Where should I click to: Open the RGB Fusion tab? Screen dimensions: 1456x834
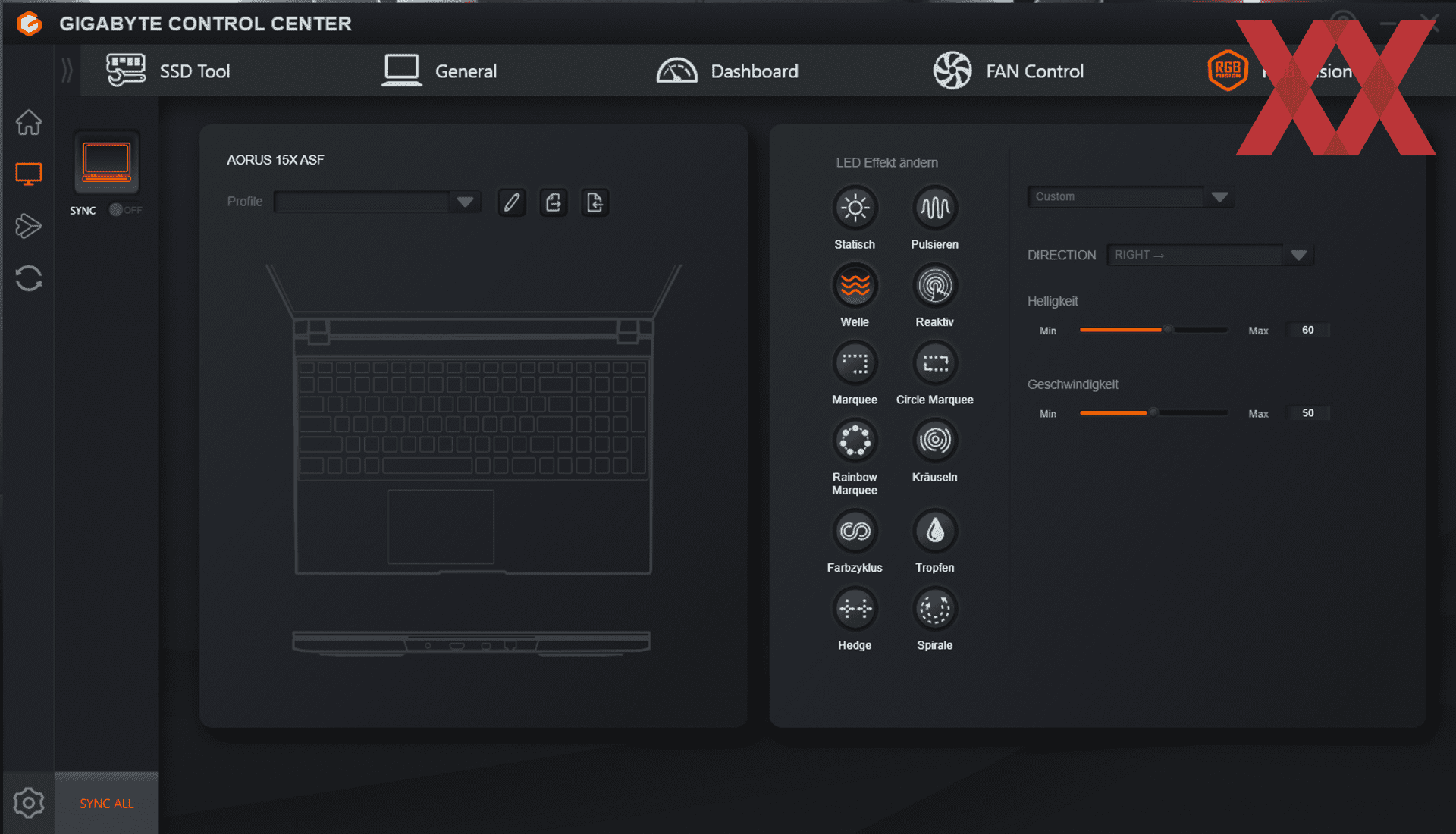[1280, 71]
